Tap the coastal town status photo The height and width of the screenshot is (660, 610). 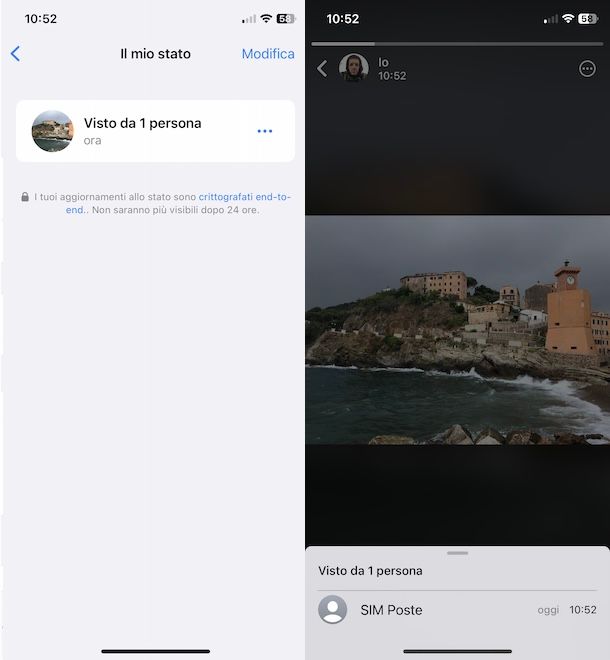click(x=457, y=330)
